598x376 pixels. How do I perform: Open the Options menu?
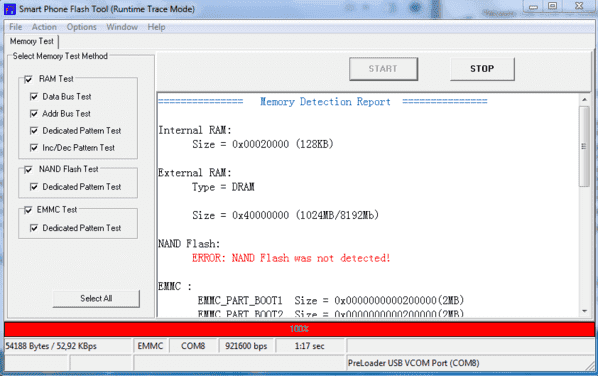tap(82, 27)
